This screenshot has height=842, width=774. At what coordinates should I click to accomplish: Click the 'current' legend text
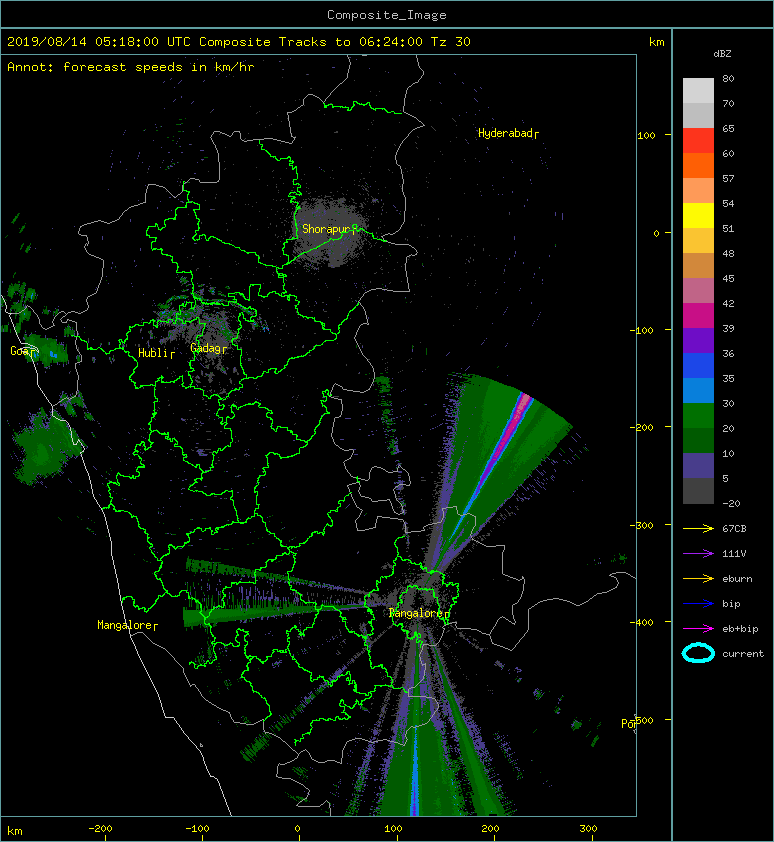tap(743, 654)
